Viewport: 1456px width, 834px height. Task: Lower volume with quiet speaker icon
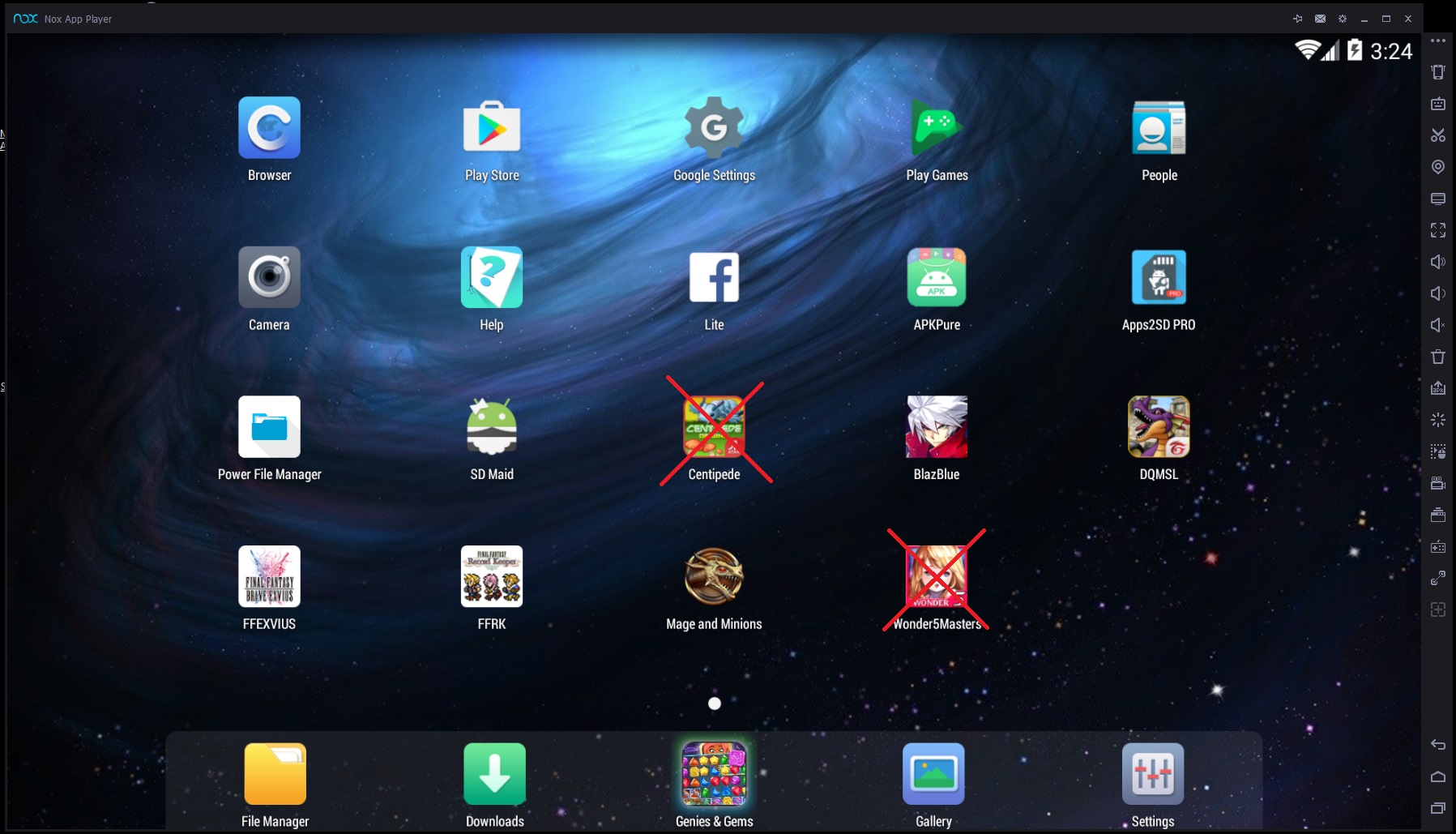click(1438, 293)
